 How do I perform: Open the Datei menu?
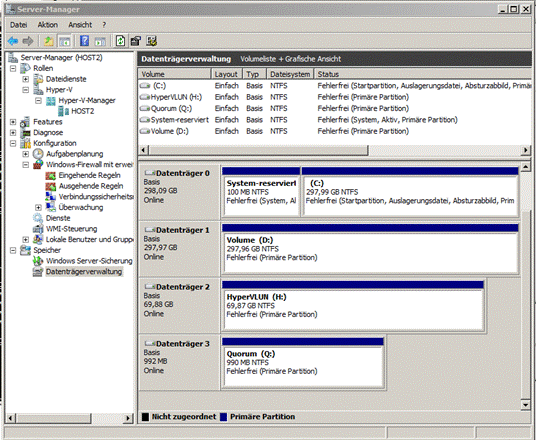18,25
